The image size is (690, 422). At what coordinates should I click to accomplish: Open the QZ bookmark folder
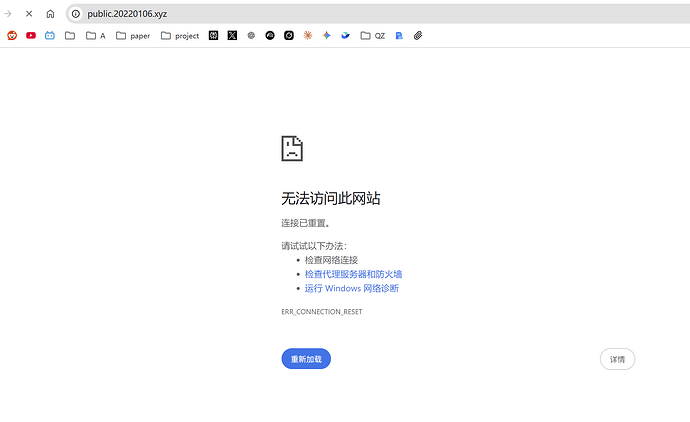pos(373,36)
